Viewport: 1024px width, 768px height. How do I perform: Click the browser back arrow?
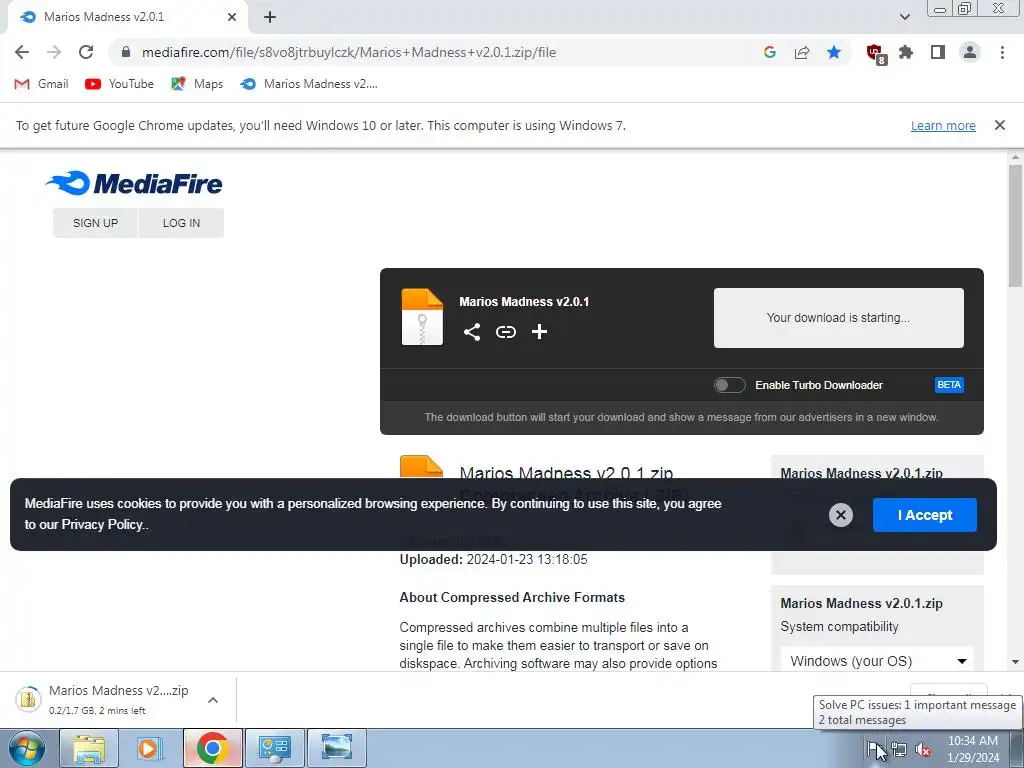click(22, 52)
